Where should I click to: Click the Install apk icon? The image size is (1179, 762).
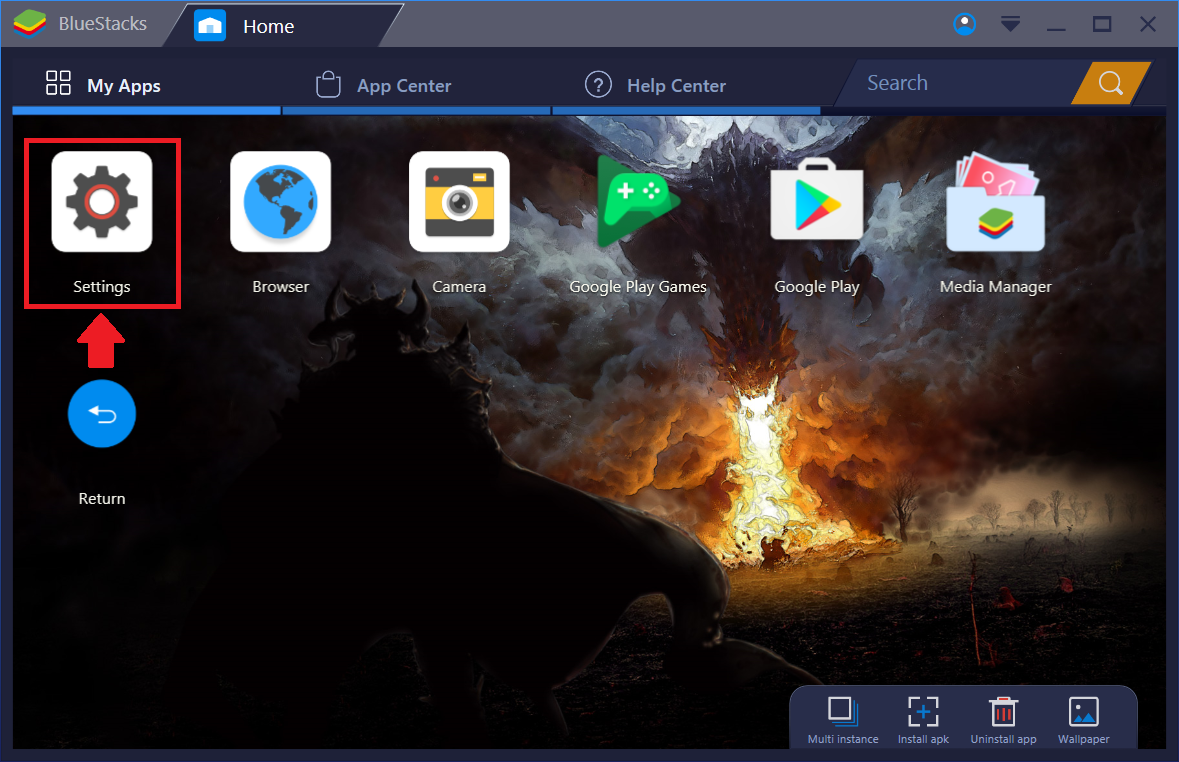pos(923,712)
